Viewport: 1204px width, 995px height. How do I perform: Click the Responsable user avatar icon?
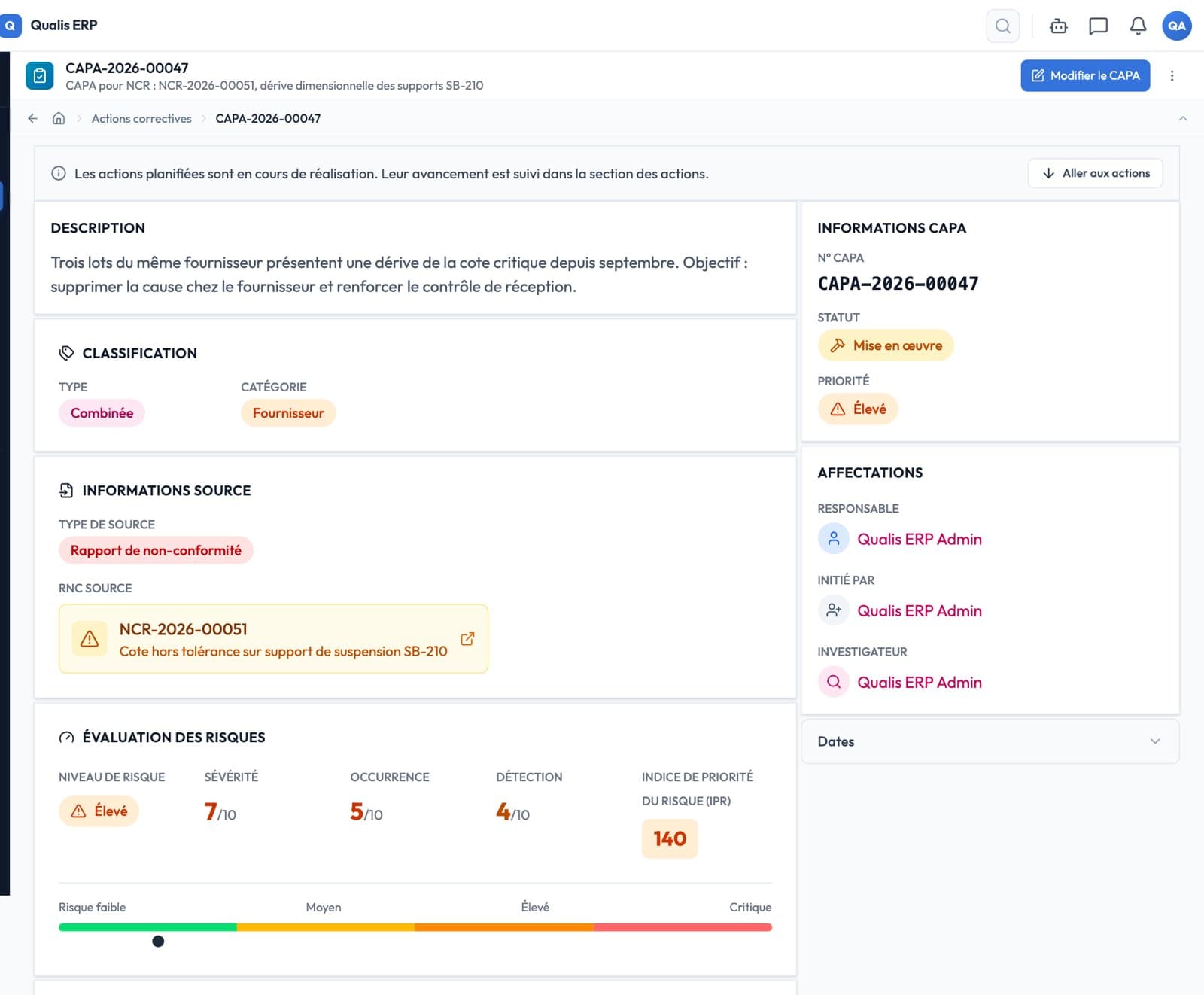(x=833, y=539)
